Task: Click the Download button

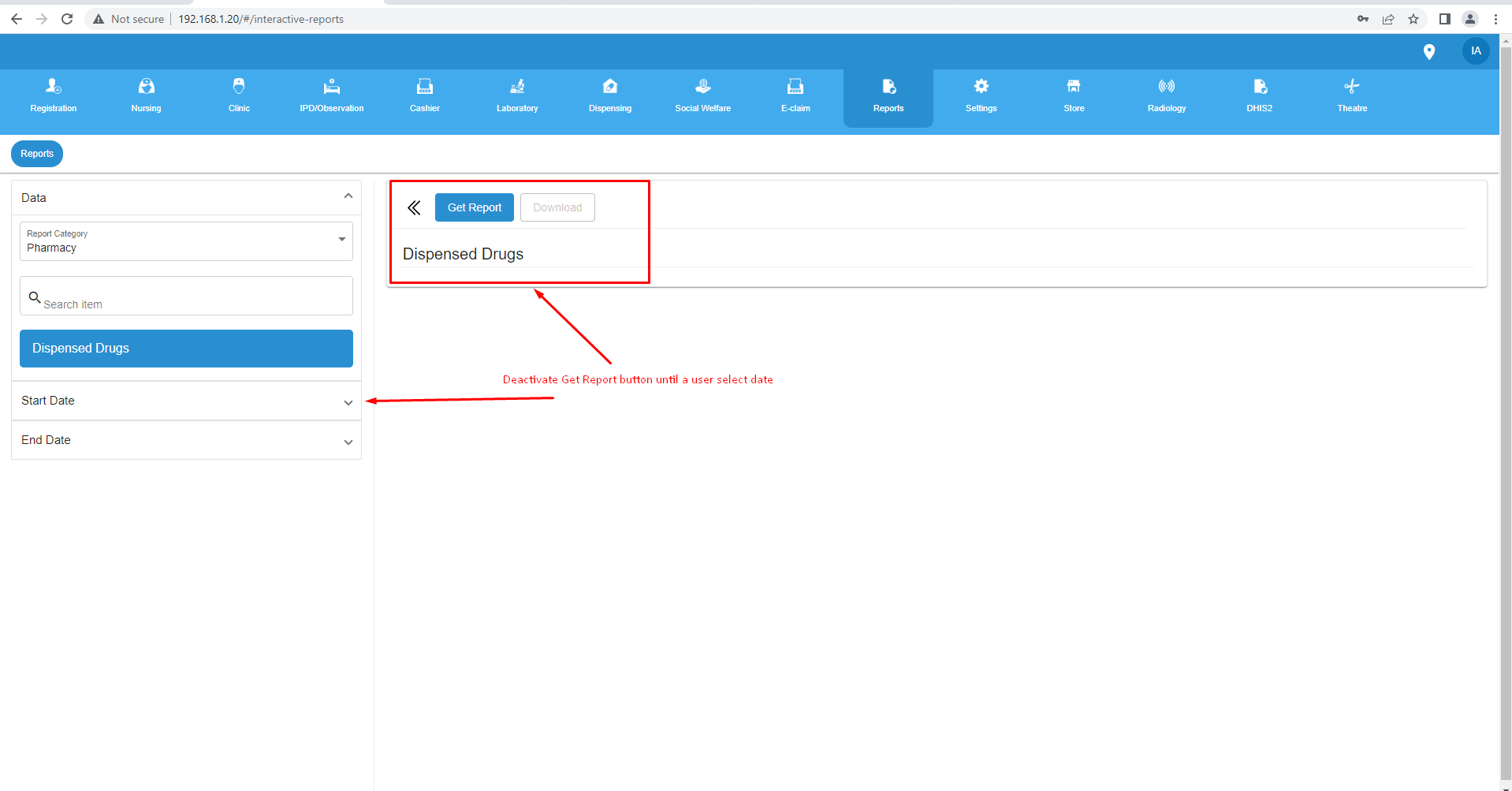Action: 557,207
